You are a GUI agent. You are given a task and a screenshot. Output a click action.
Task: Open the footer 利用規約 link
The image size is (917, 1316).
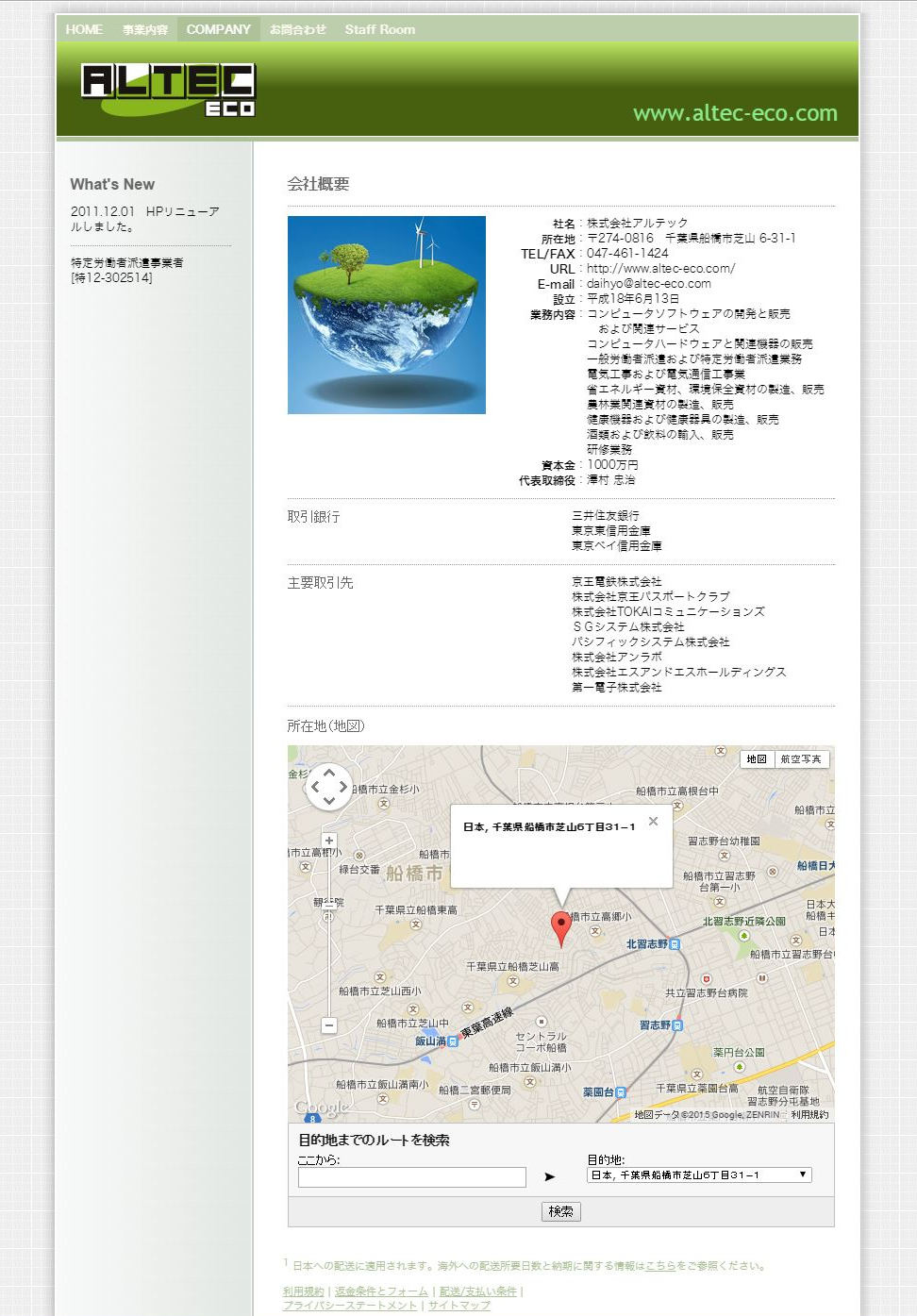303,1291
